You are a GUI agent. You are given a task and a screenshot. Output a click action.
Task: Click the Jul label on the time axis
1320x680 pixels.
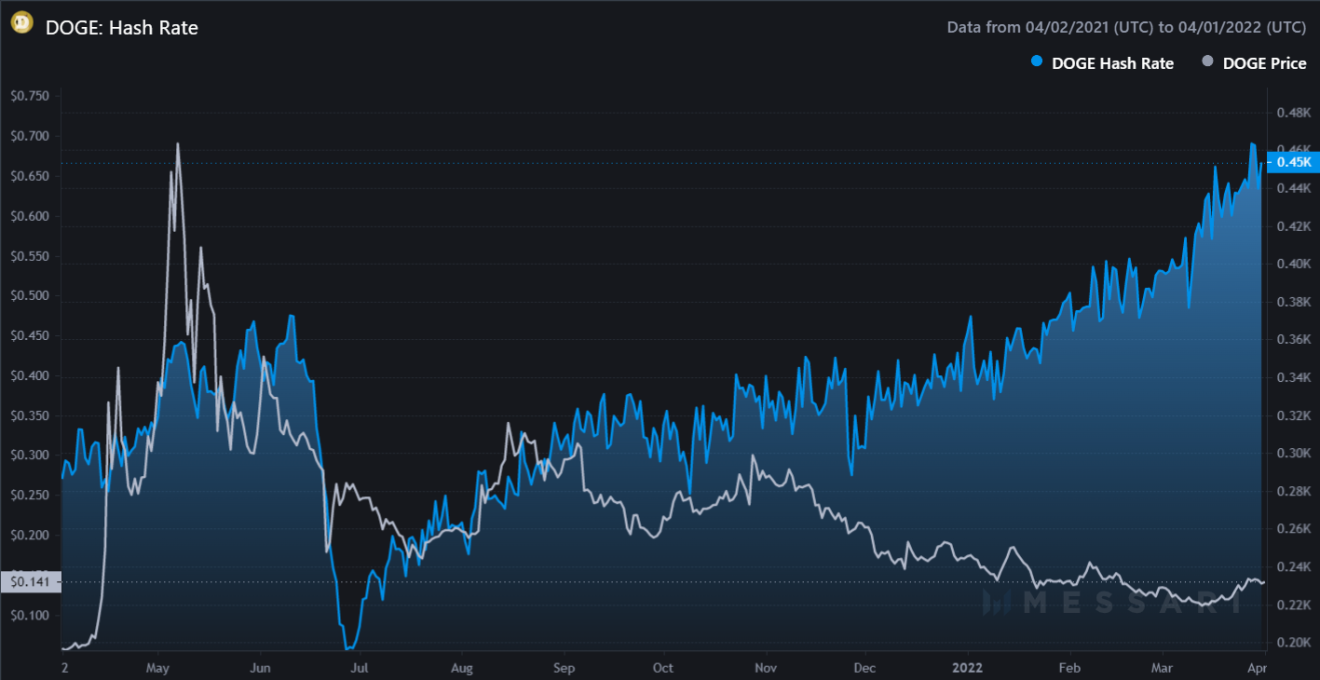point(358,667)
